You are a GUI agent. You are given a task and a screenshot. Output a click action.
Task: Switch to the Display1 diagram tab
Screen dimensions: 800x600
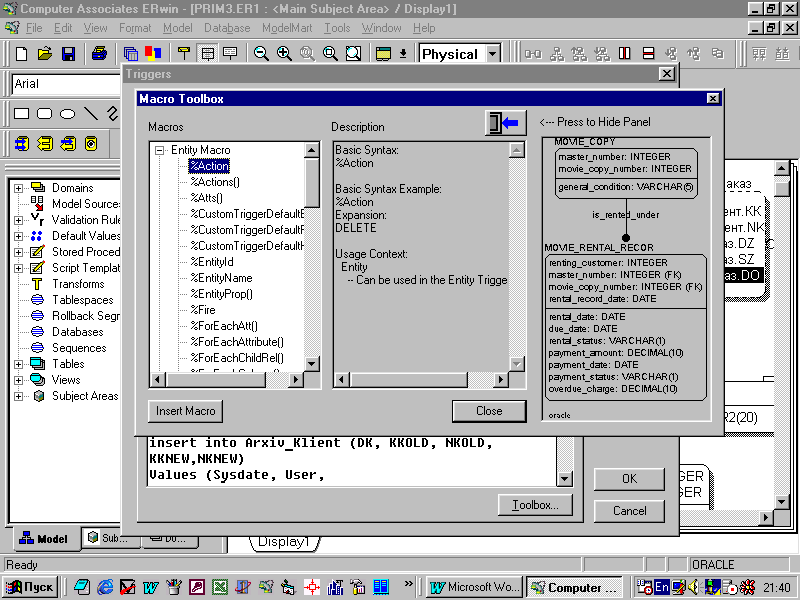coord(284,542)
